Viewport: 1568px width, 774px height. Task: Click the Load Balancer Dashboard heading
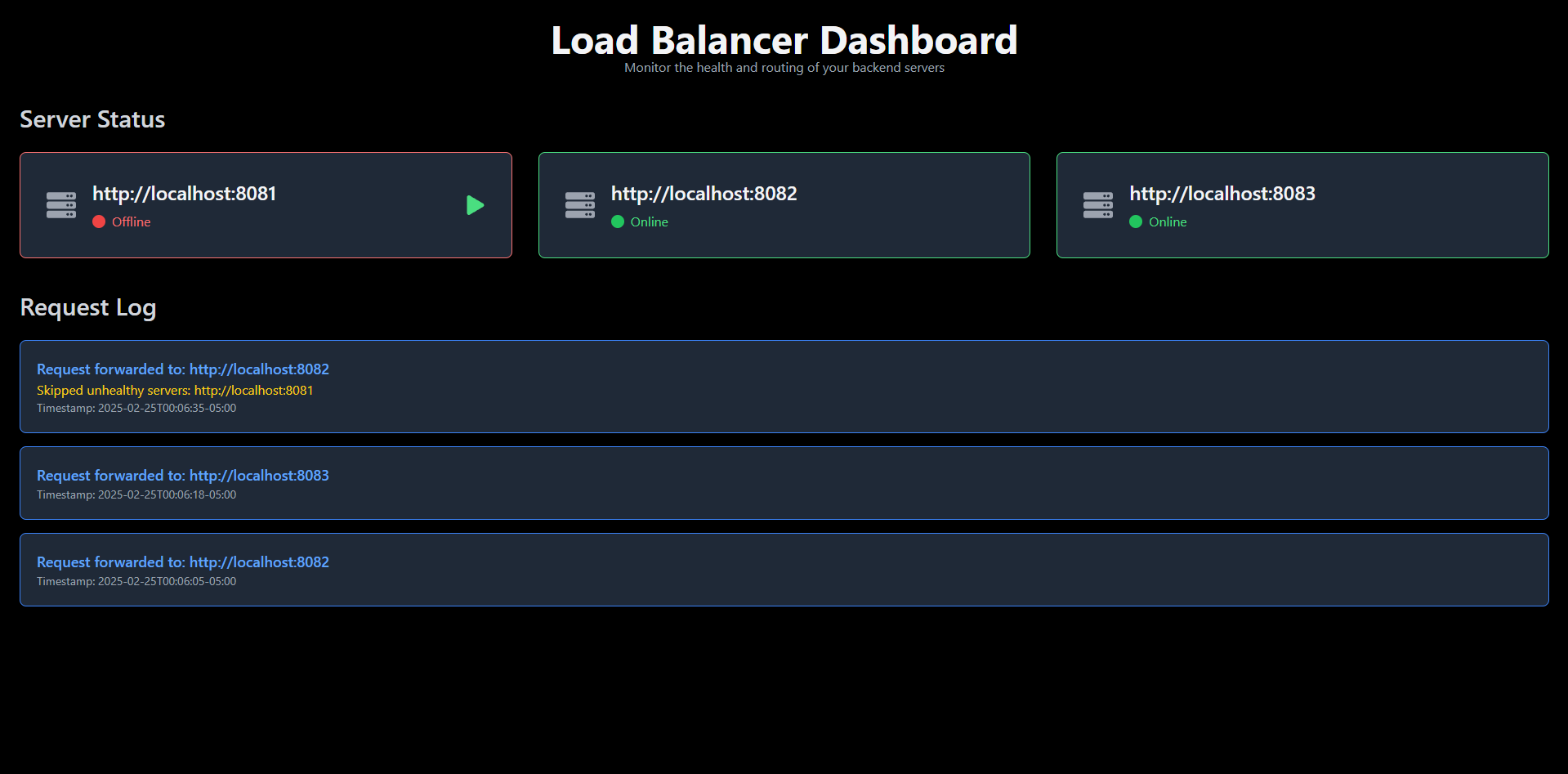coord(784,40)
